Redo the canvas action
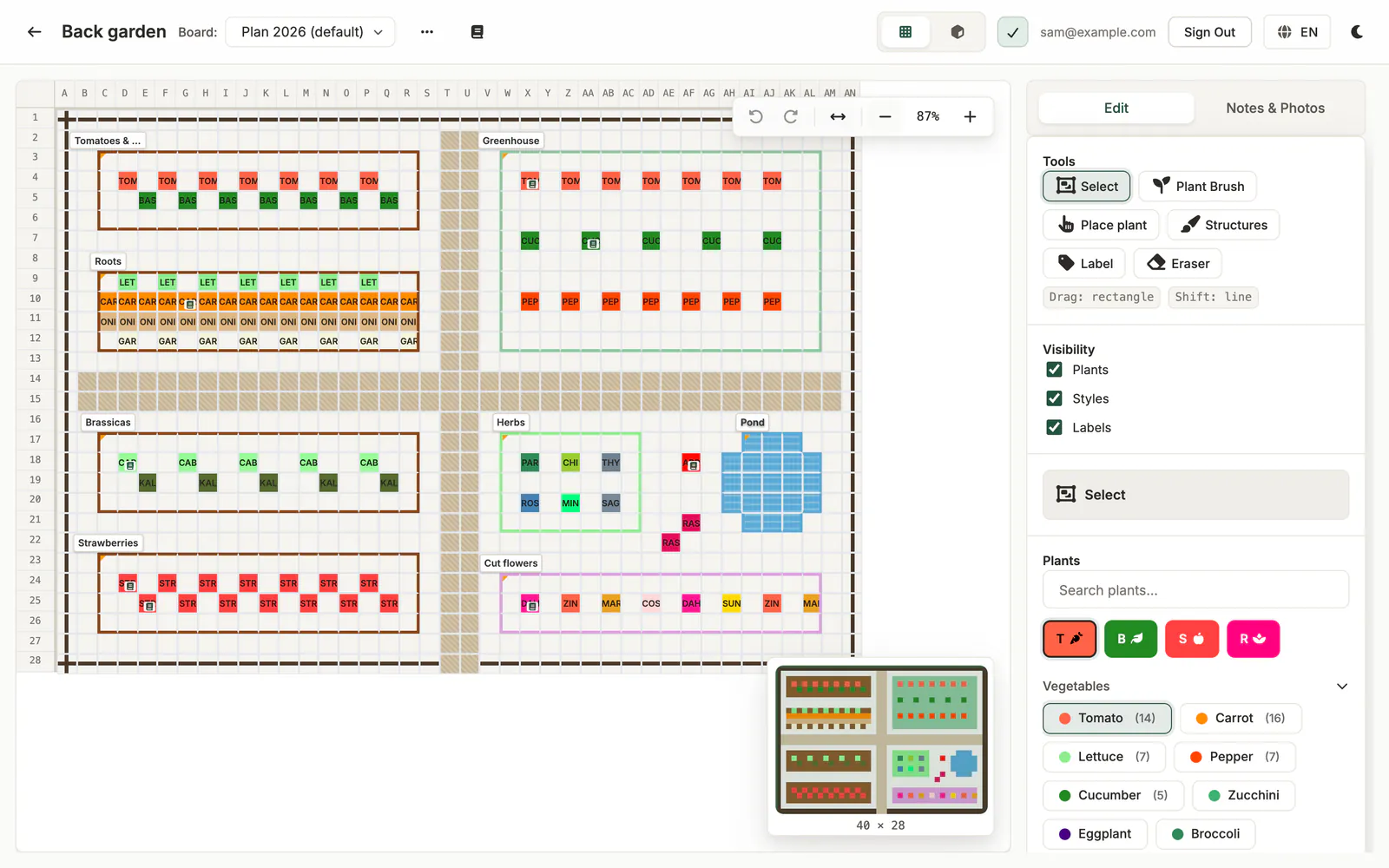This screenshot has height=868, width=1389. coord(791,116)
